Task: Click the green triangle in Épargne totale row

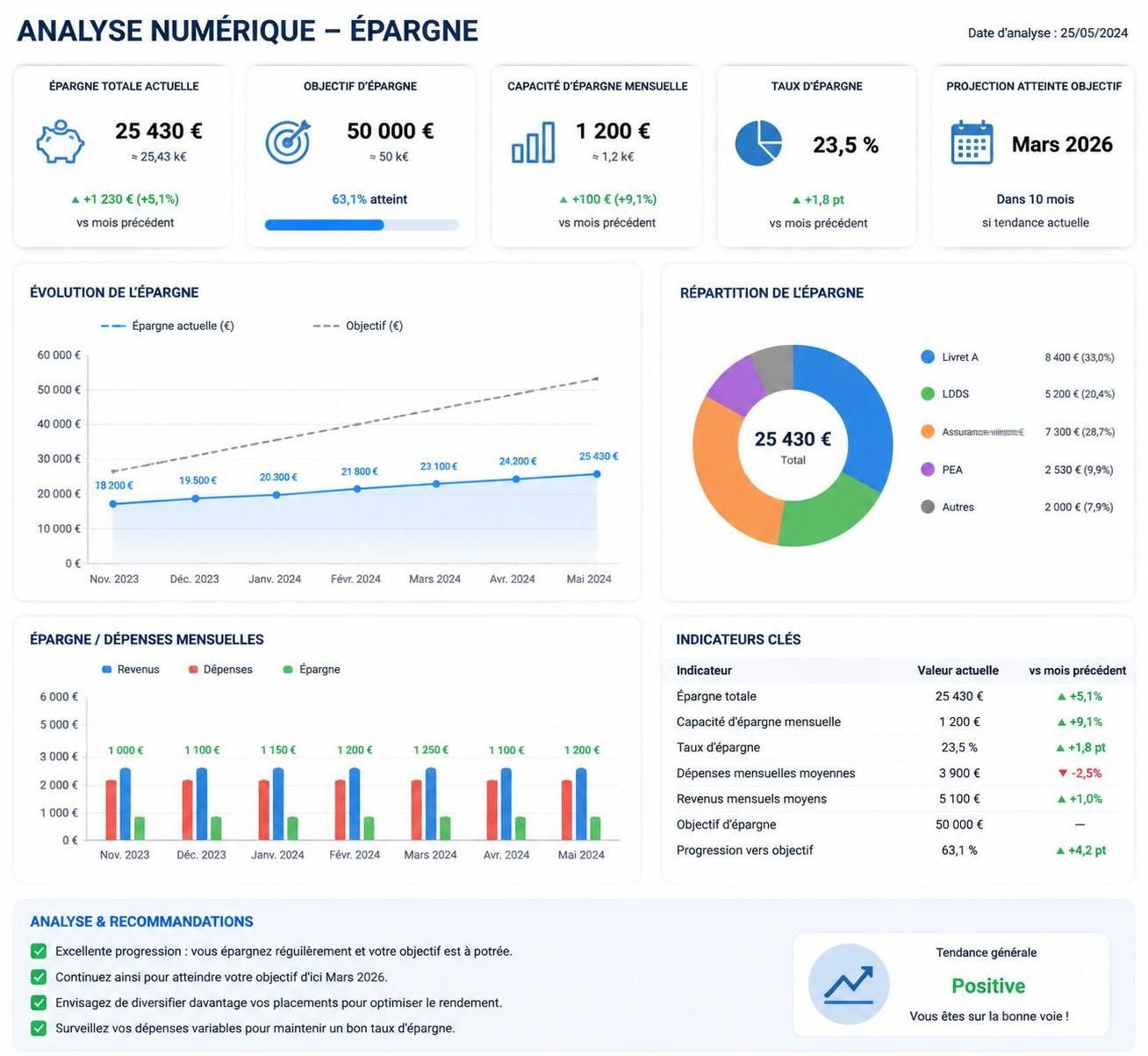Action: pyautogui.click(x=1062, y=696)
